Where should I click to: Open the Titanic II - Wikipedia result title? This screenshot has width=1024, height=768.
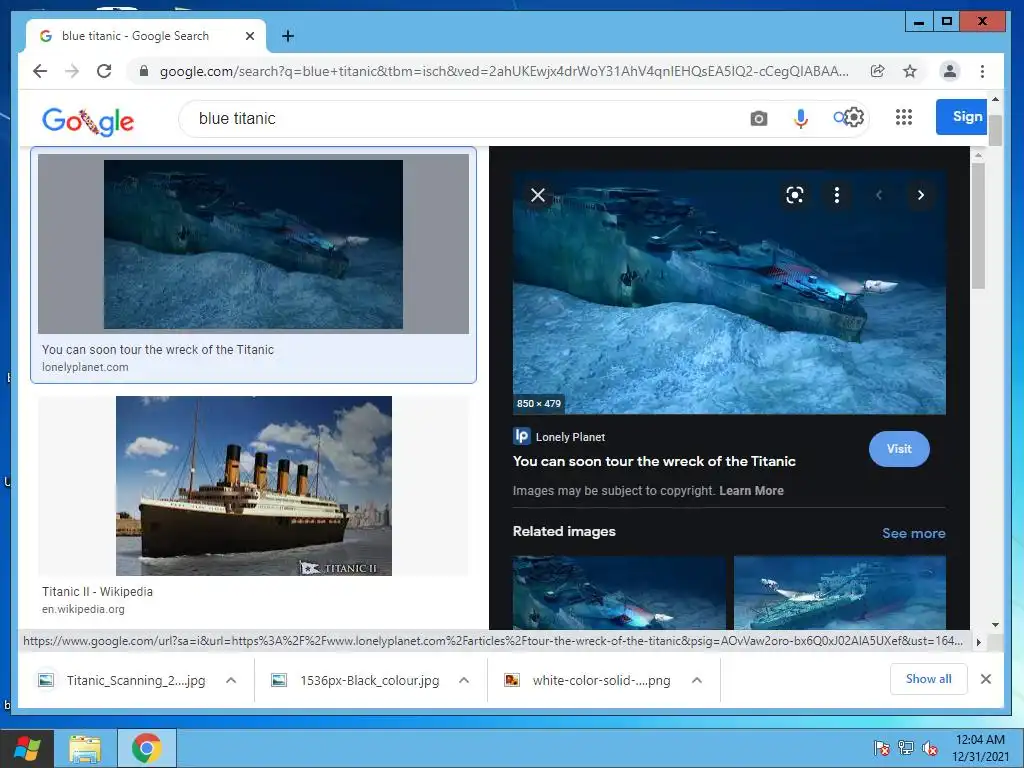point(97,592)
